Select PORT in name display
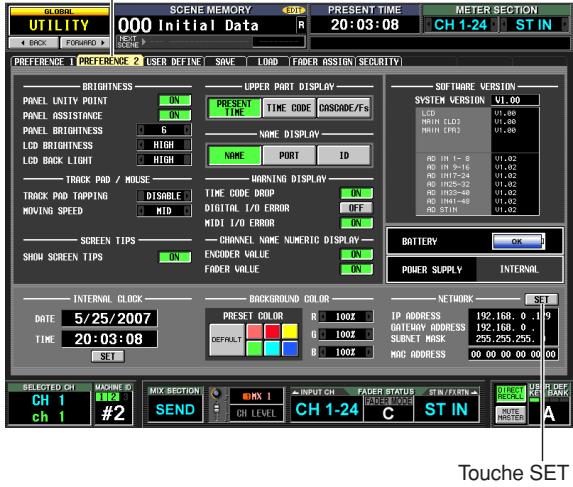 pos(289,156)
